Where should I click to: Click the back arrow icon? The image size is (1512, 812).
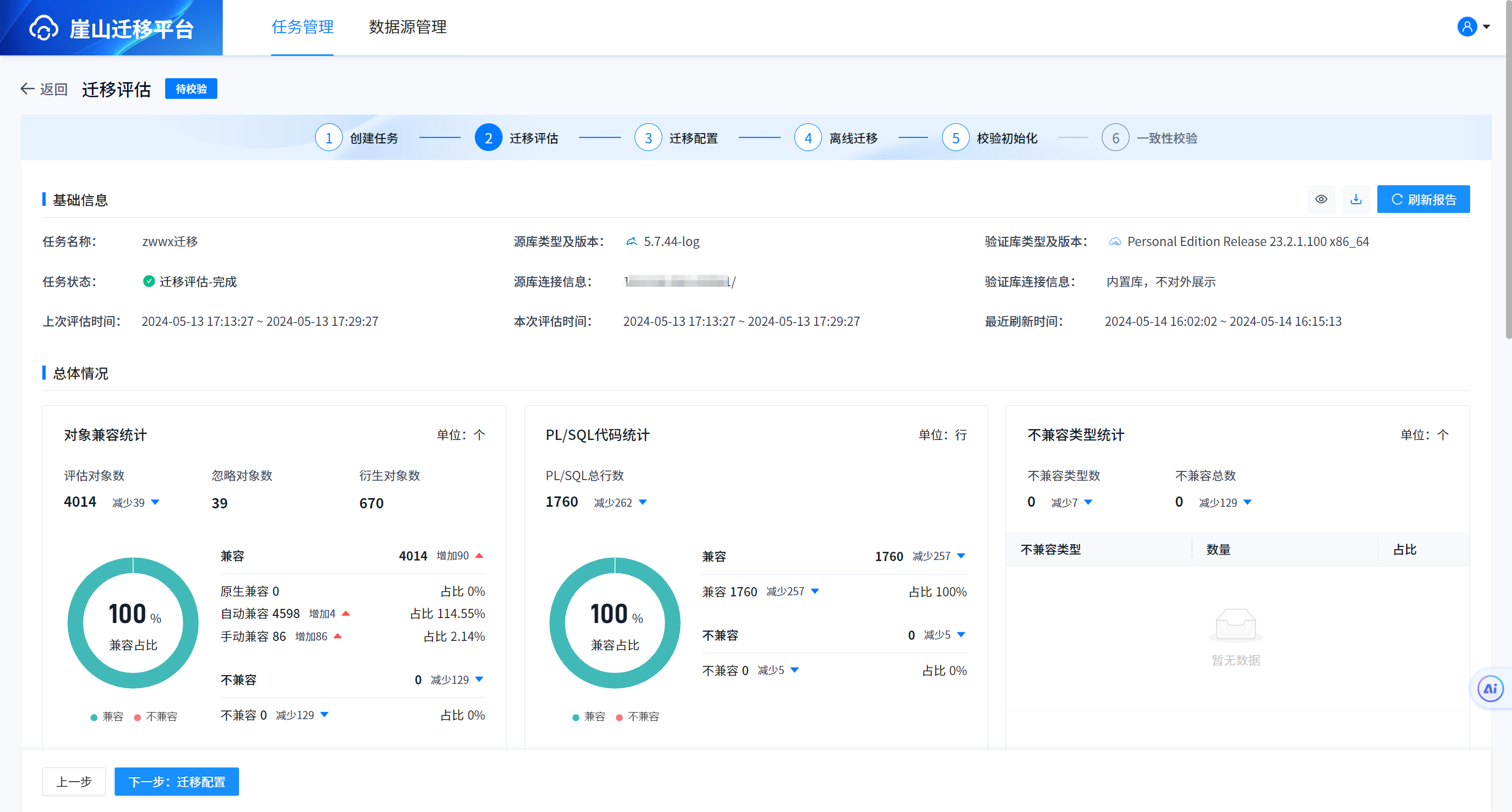(x=27, y=89)
